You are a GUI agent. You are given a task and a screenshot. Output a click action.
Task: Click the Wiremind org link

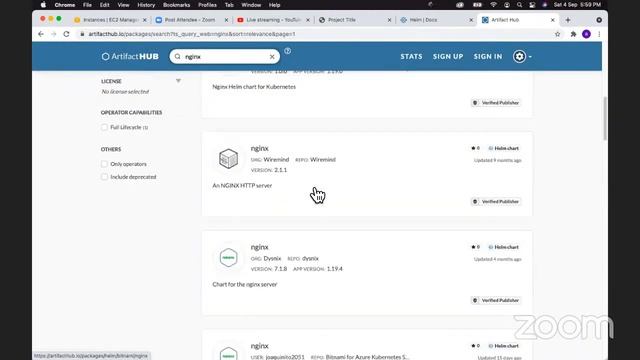pos(276,160)
